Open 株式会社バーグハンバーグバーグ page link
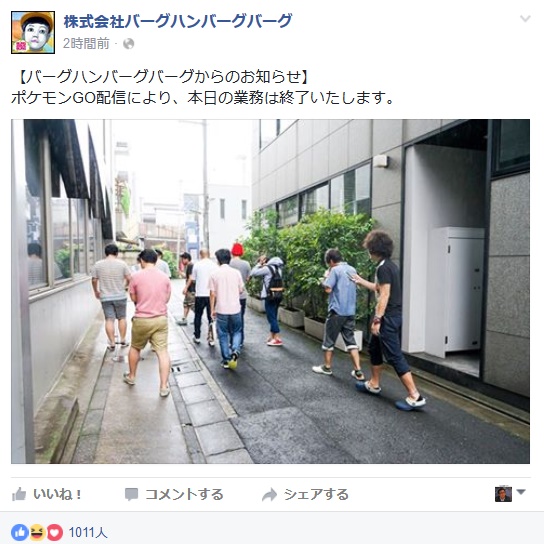The image size is (544, 544). click(x=178, y=21)
